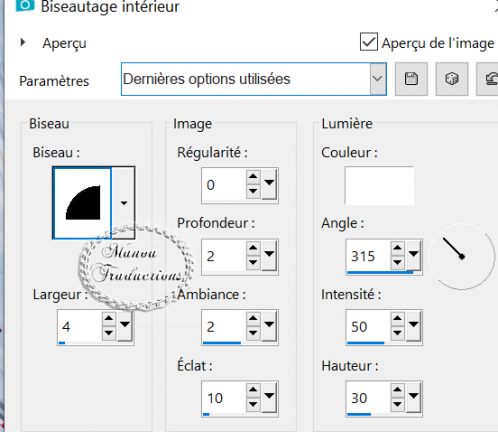Open the Paramètres presets dropdown
The image size is (498, 432).
[x=378, y=79]
